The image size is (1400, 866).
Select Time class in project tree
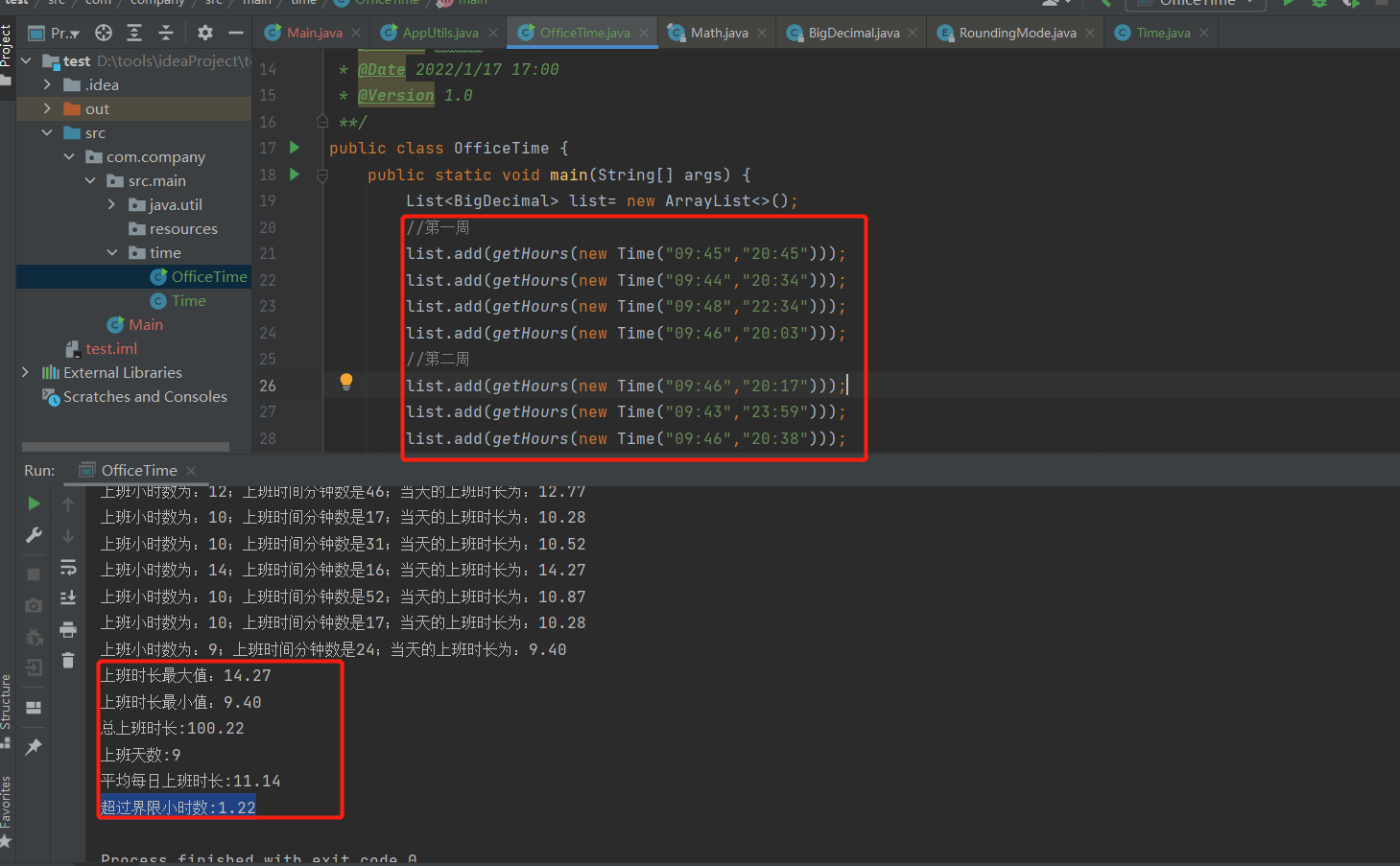pyautogui.click(x=178, y=300)
